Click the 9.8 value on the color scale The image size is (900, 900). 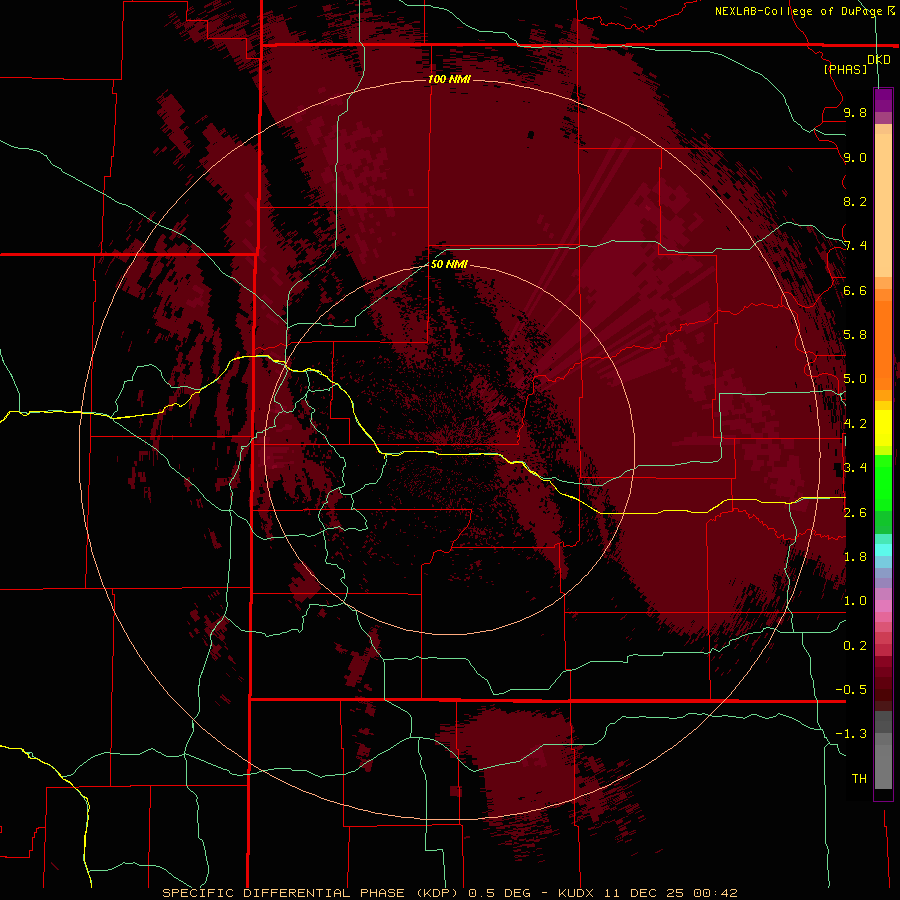point(855,112)
